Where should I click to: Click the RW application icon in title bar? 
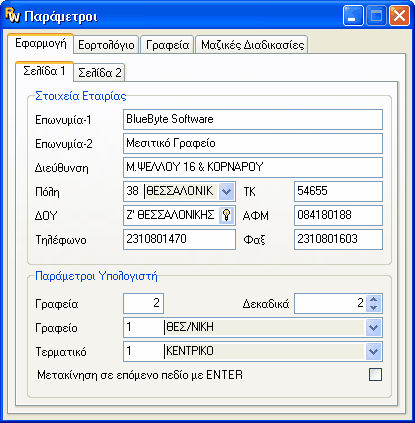coord(13,16)
